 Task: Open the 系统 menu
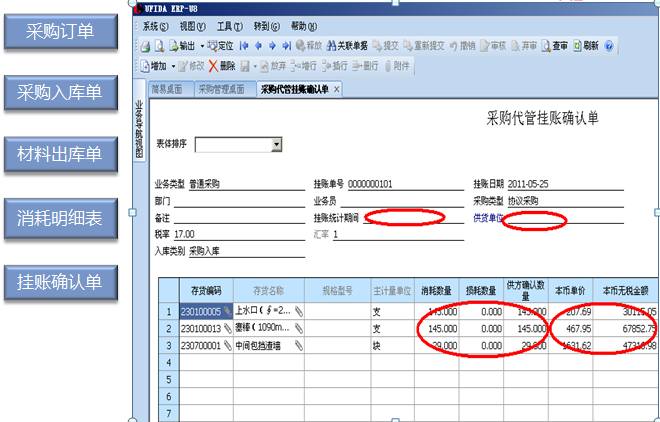(154, 26)
